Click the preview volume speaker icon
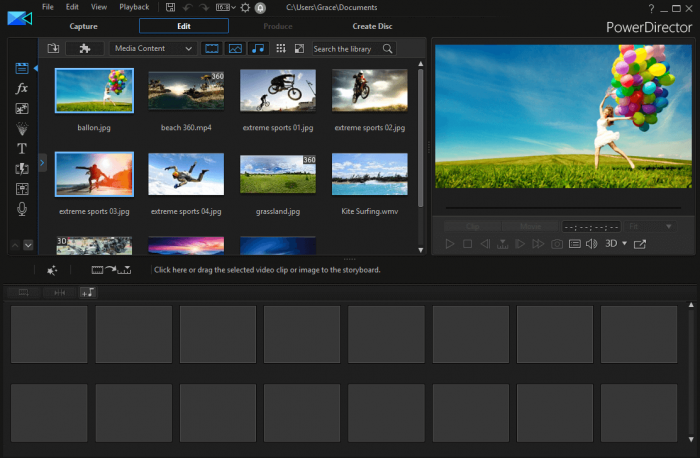700x458 pixels. point(591,244)
